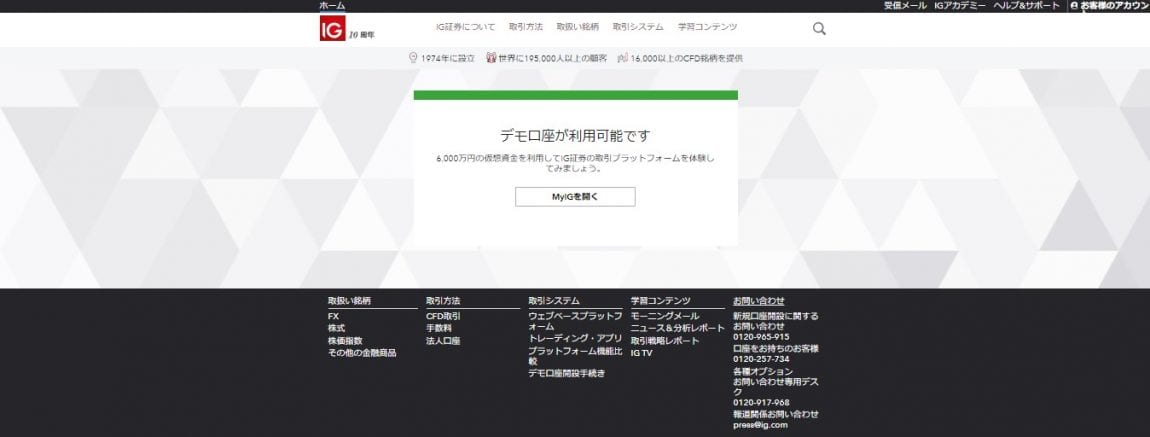
Task: Click the IG red logo
Action: 332,29
